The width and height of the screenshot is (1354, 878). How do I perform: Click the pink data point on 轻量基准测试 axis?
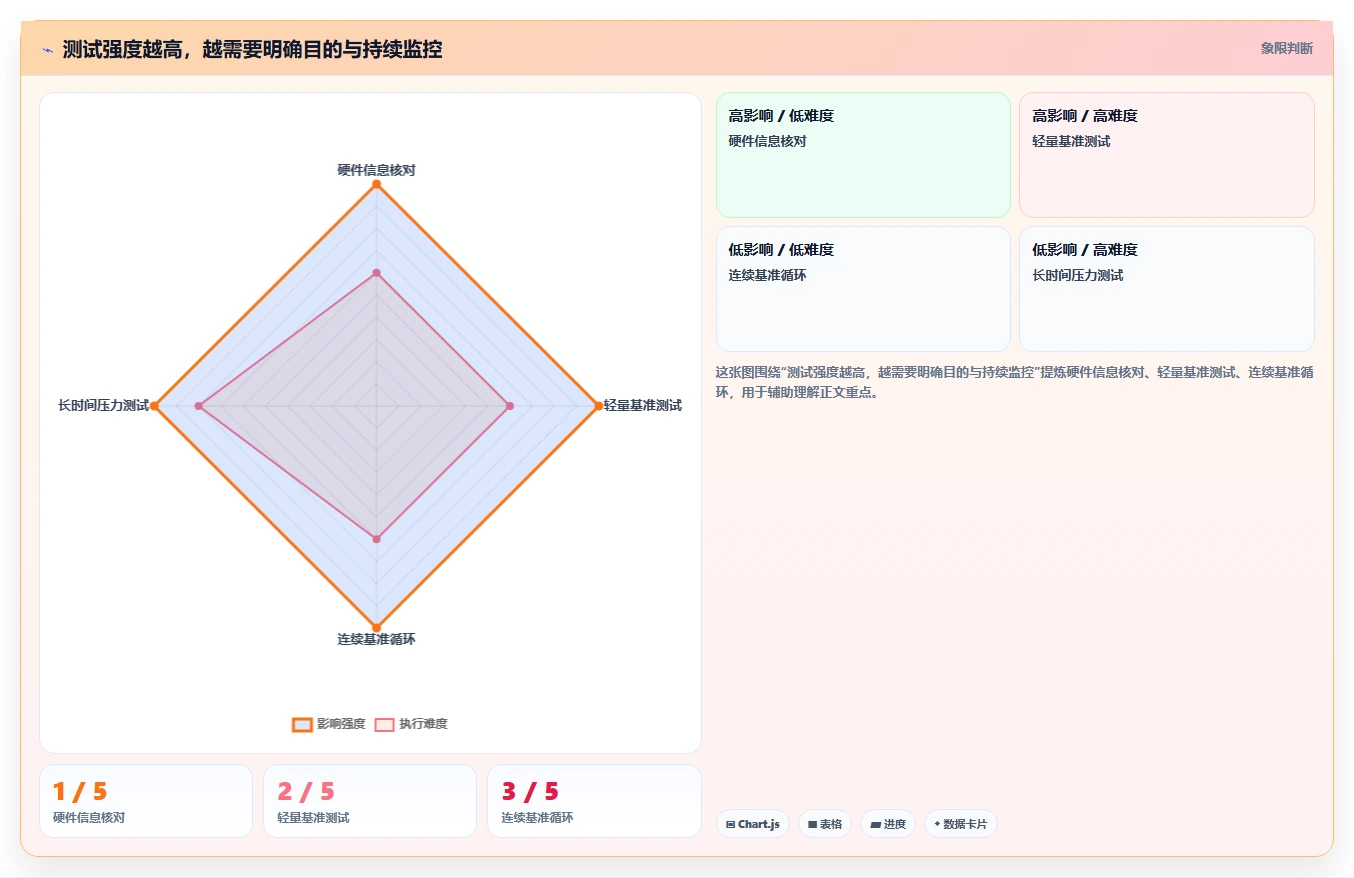pos(510,405)
